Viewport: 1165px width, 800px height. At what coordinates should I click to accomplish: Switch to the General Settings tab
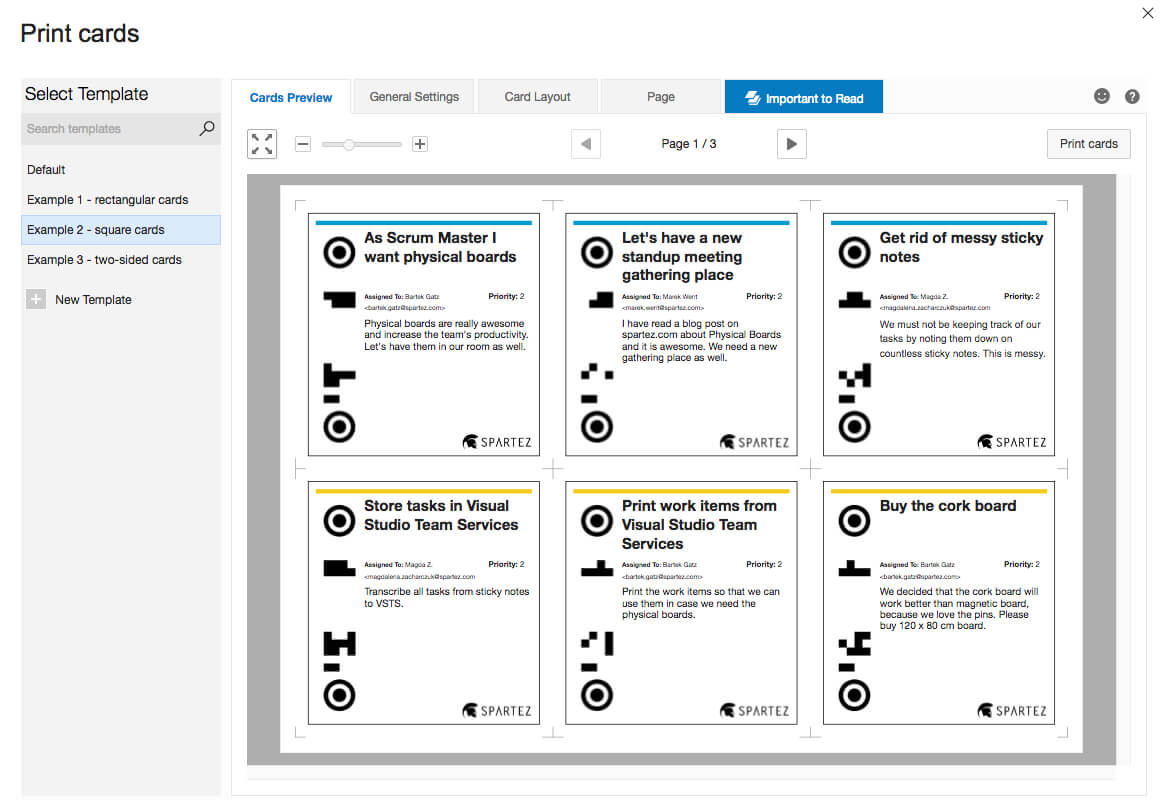pos(414,97)
